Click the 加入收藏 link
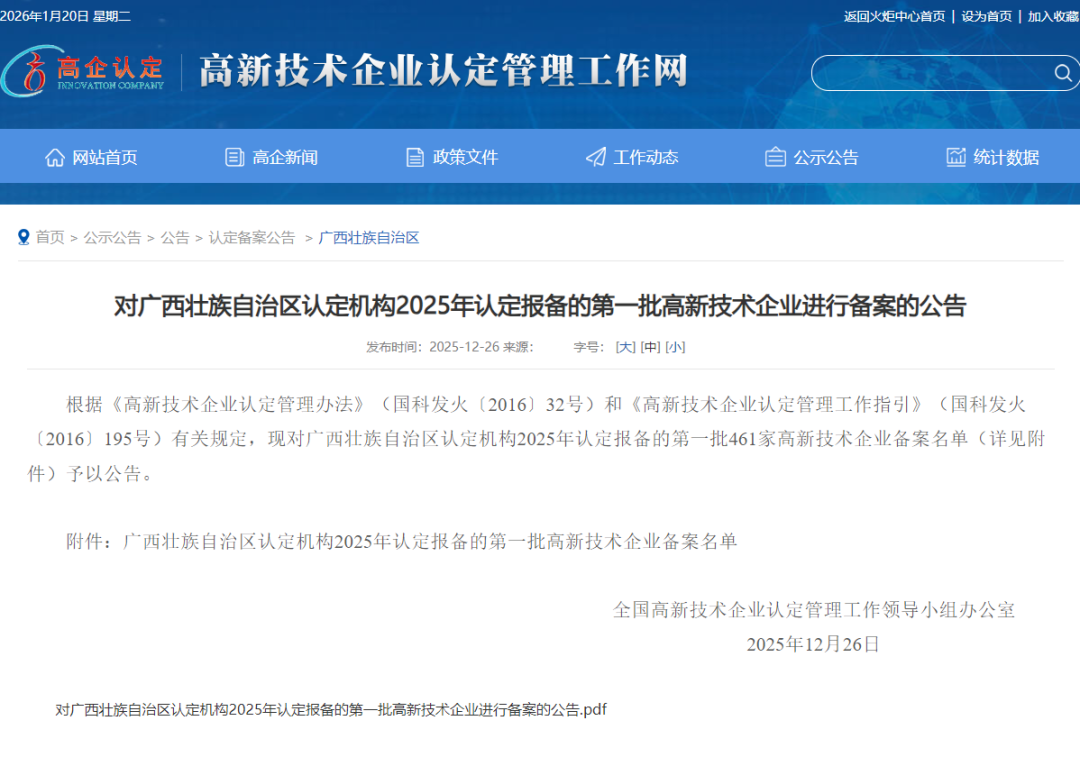Image resolution: width=1080 pixels, height=757 pixels. [x=1053, y=16]
